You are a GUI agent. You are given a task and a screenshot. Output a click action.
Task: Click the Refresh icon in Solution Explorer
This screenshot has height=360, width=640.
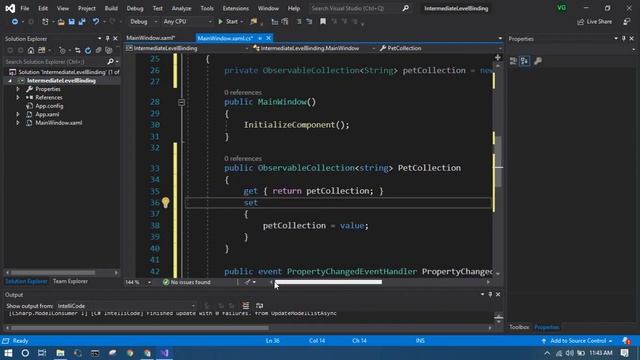click(88, 51)
